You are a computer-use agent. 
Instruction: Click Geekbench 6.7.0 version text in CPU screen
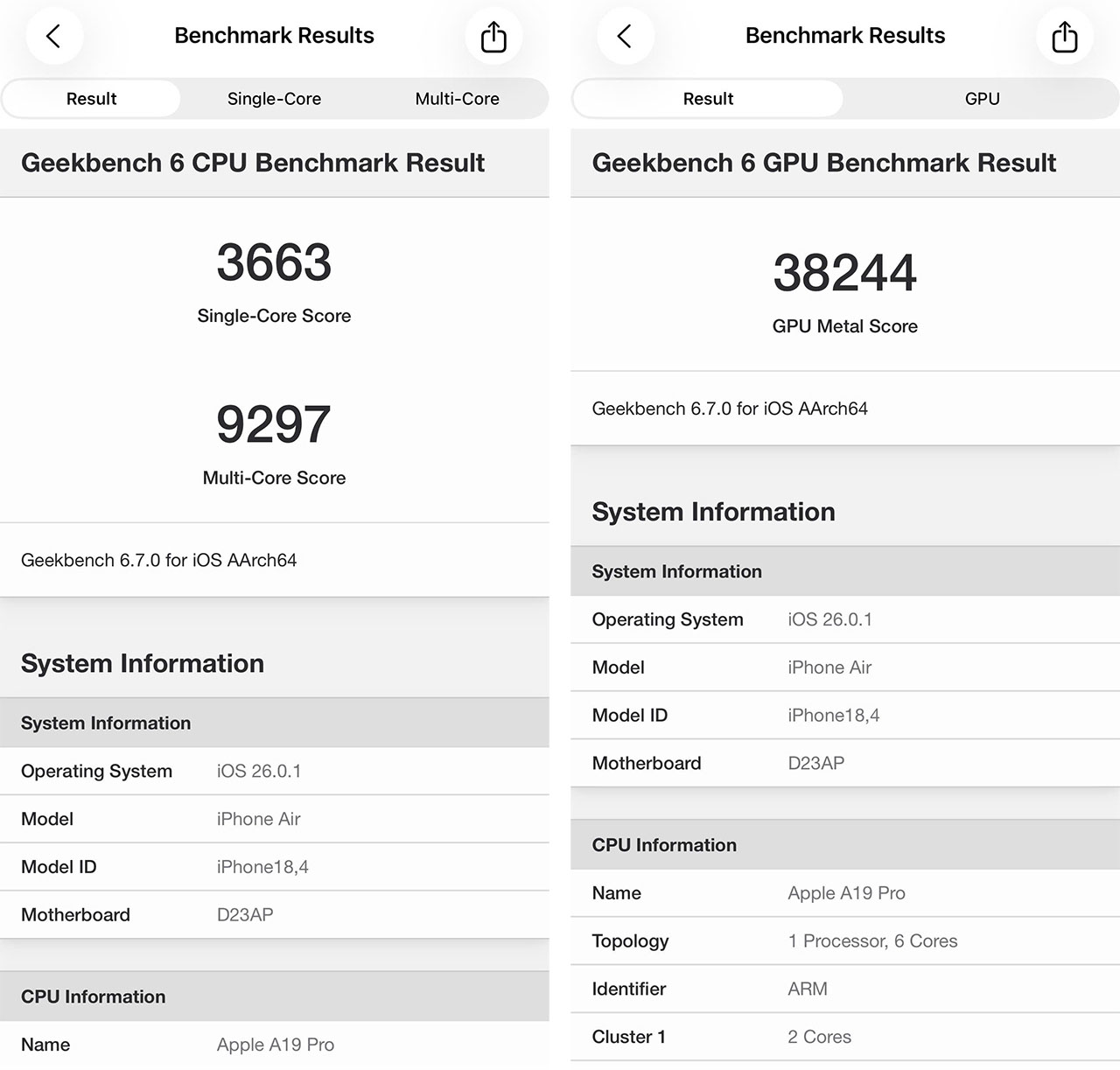[159, 560]
